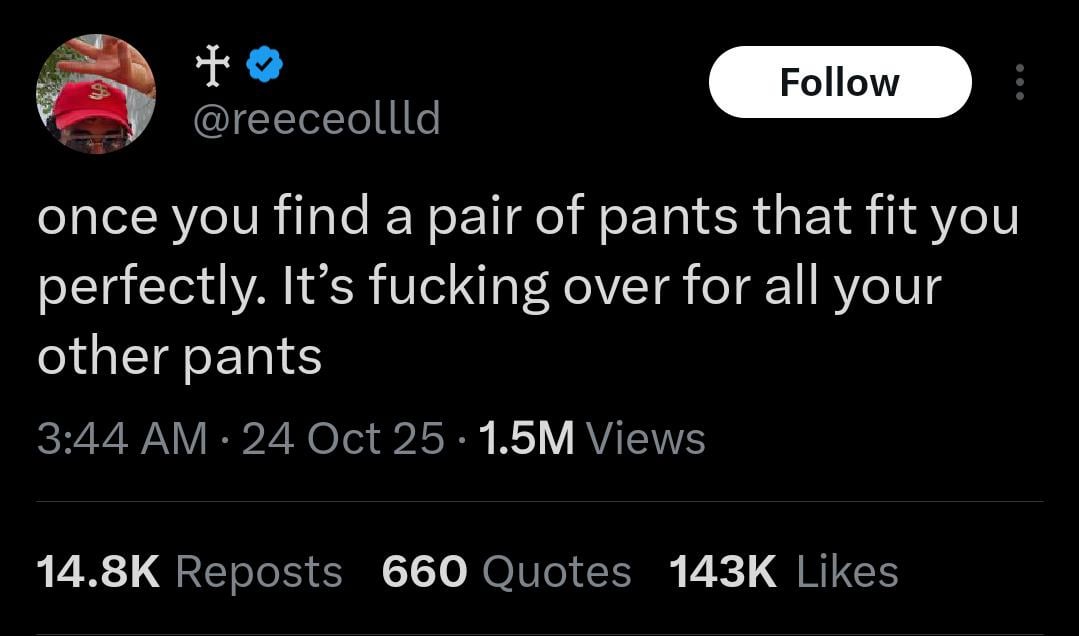The width and height of the screenshot is (1079, 636).
Task: Click the 660 quote count number
Action: tap(424, 572)
